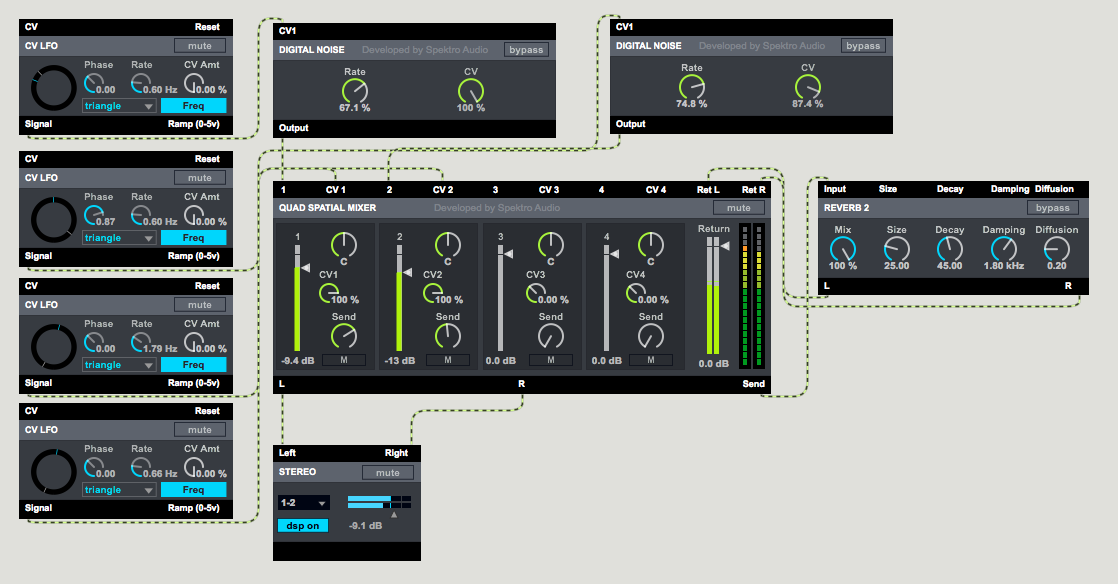Open the 1-2 output channel dropdown
This screenshot has height=584, width=1118.
click(304, 503)
